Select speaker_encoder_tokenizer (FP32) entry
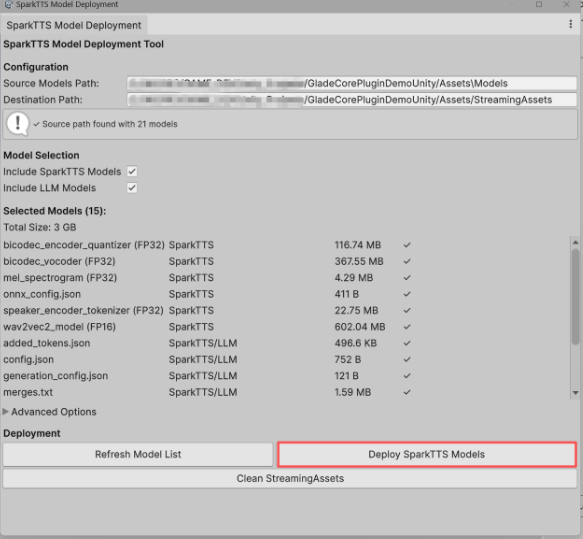The image size is (583, 539). [83, 310]
